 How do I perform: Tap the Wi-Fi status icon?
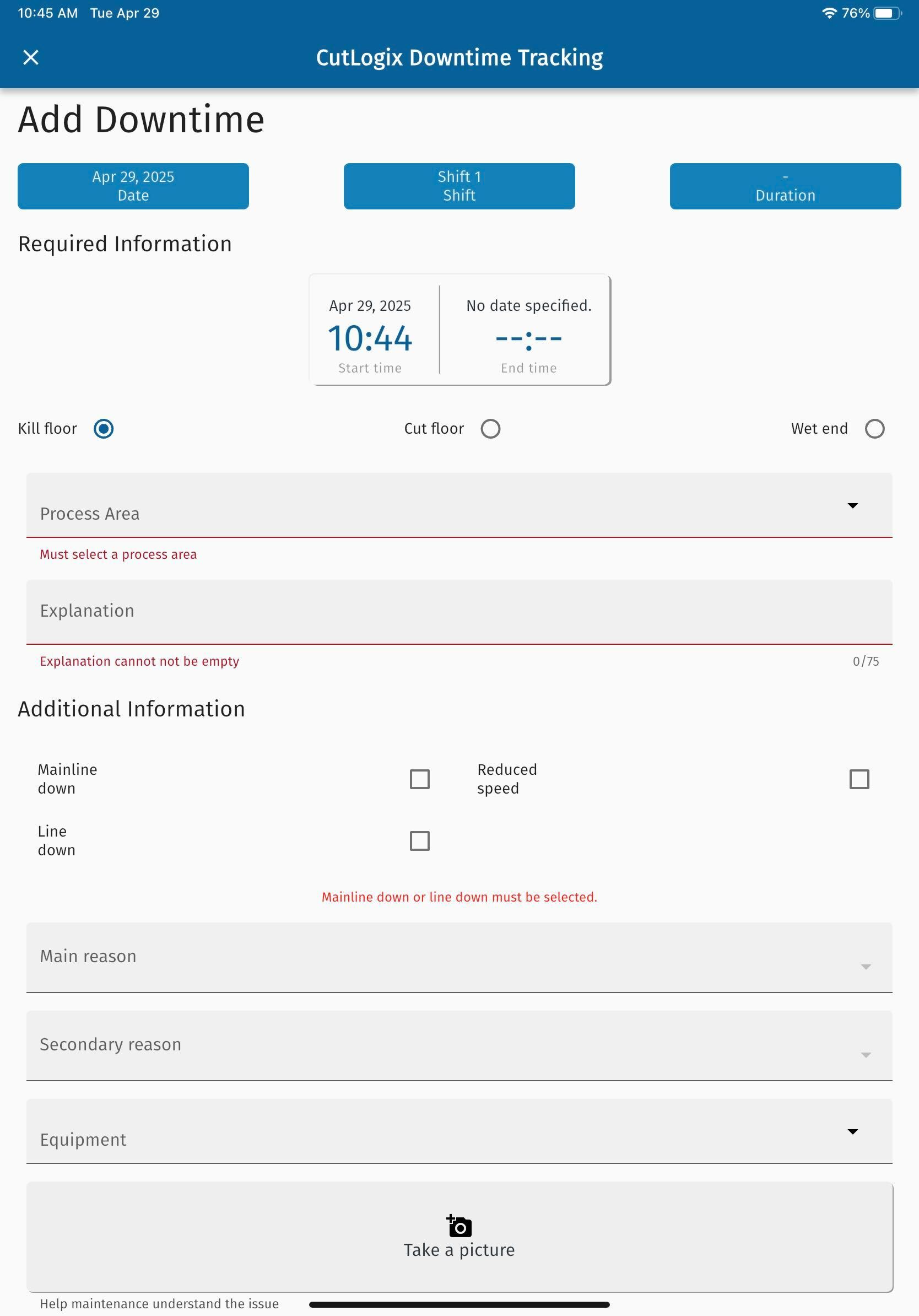[829, 13]
